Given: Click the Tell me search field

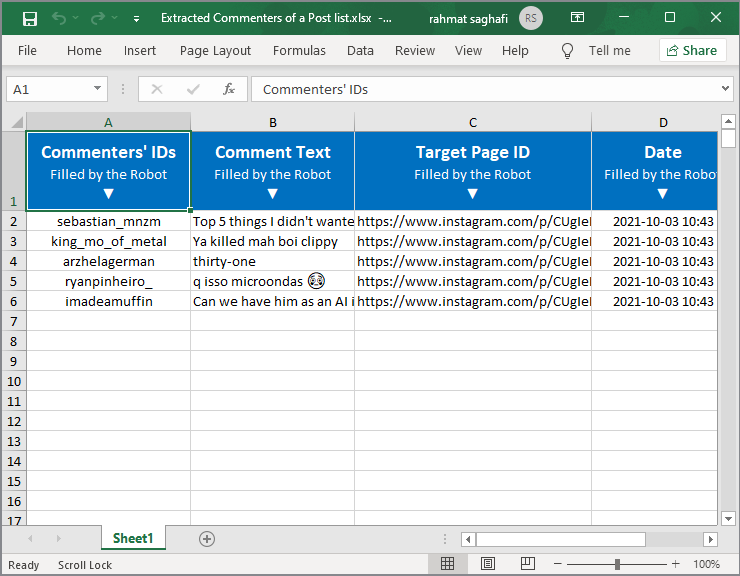Looking at the screenshot, I should [609, 51].
